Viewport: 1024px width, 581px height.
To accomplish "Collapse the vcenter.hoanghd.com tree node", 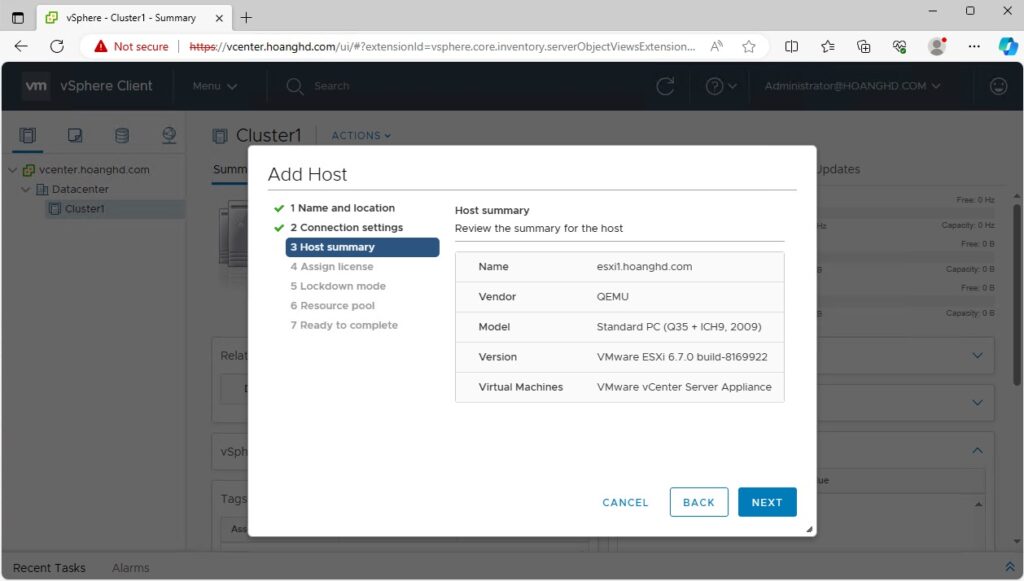I will pyautogui.click(x=12, y=170).
